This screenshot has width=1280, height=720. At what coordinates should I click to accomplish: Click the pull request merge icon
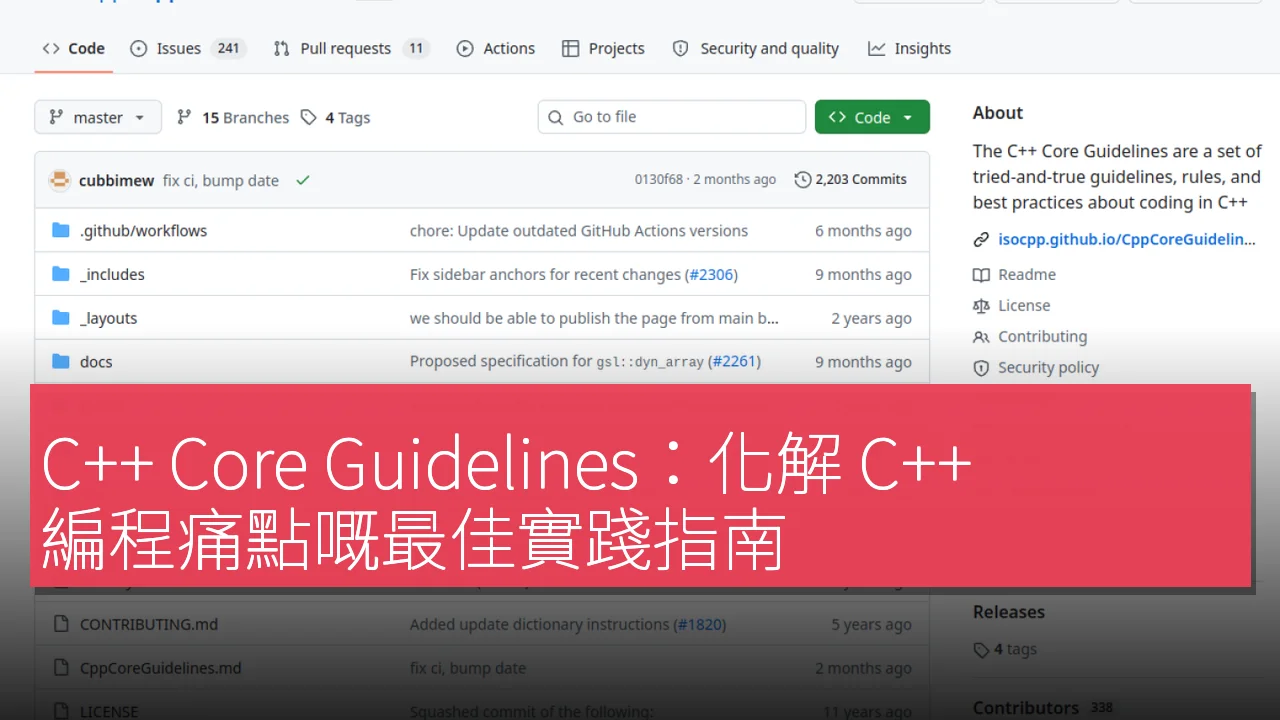point(282,48)
